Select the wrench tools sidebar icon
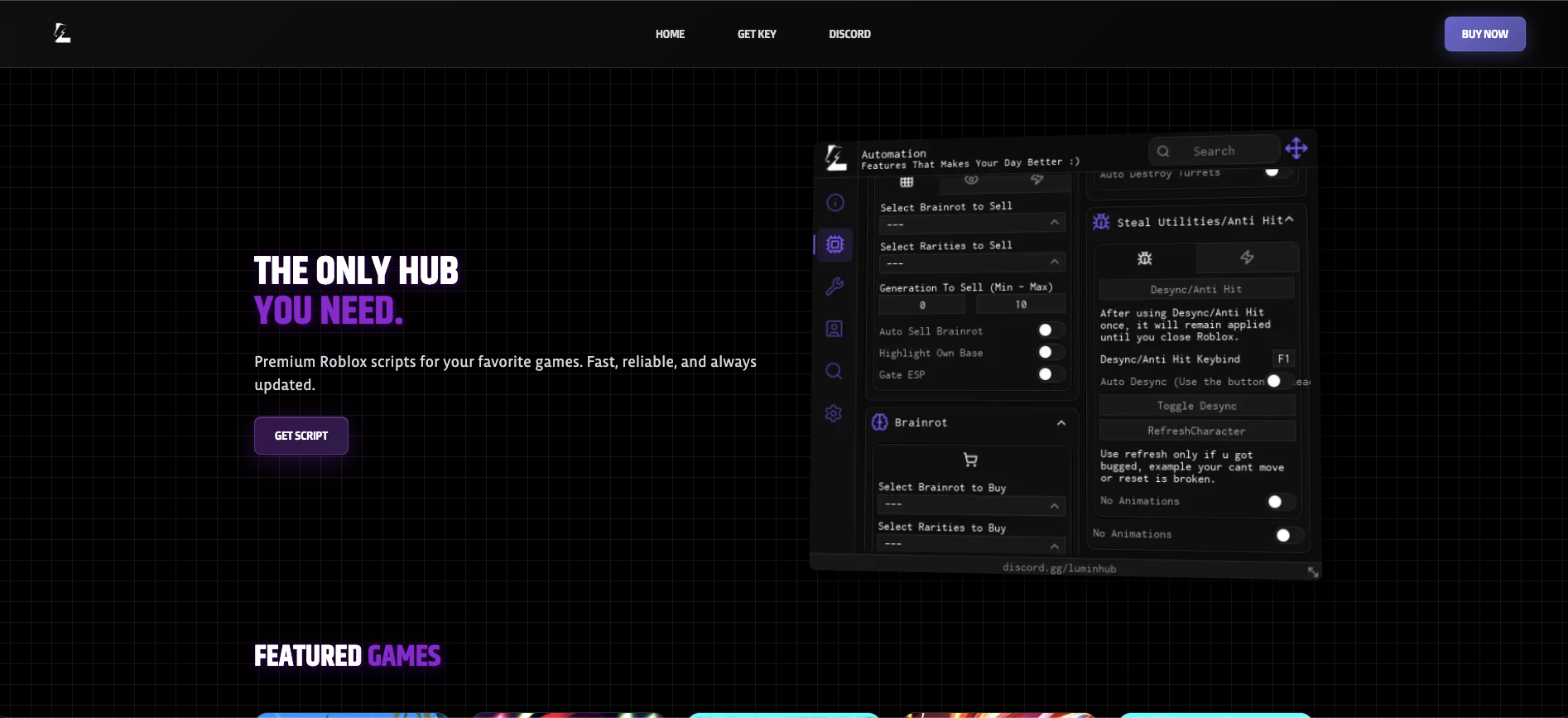Screen dimensions: 1568x718 (x=835, y=287)
